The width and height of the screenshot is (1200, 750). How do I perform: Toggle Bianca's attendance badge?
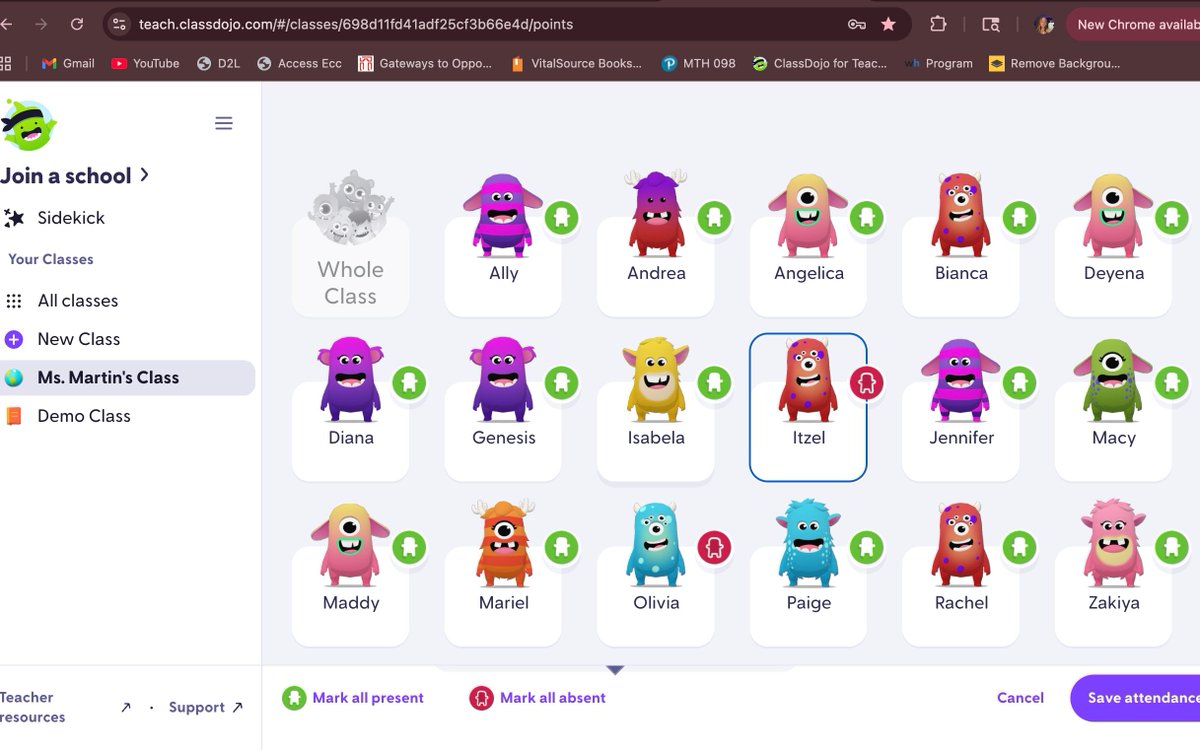[x=1019, y=218]
